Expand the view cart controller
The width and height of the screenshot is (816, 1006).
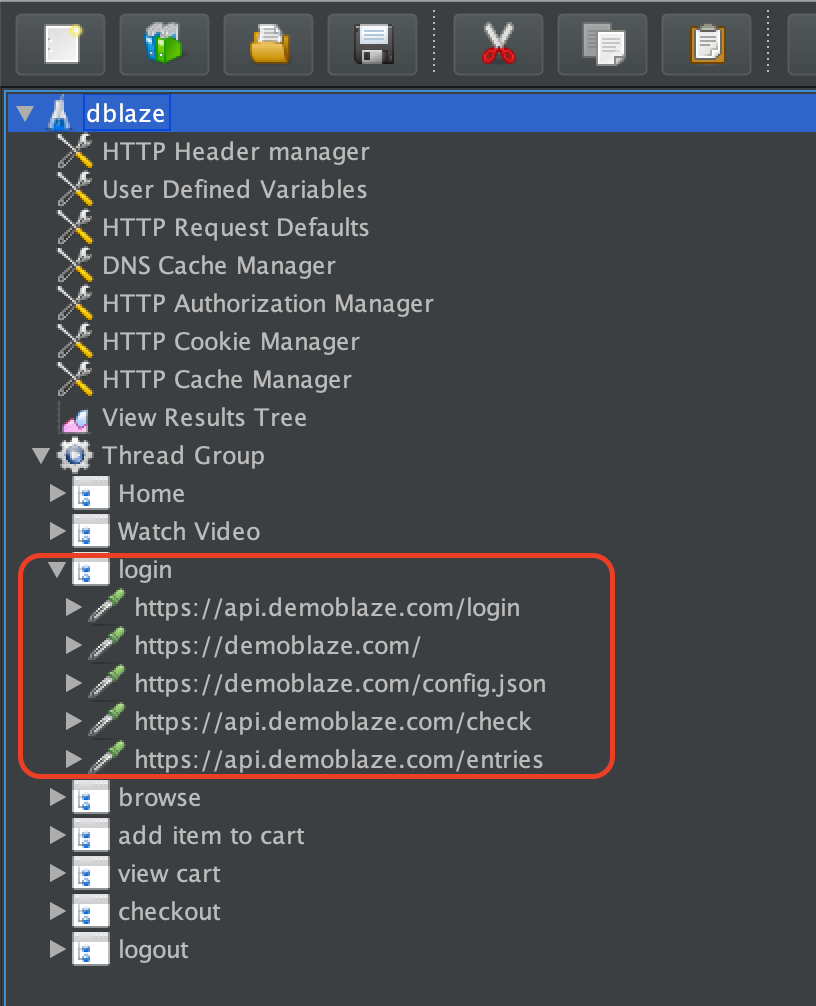point(58,873)
